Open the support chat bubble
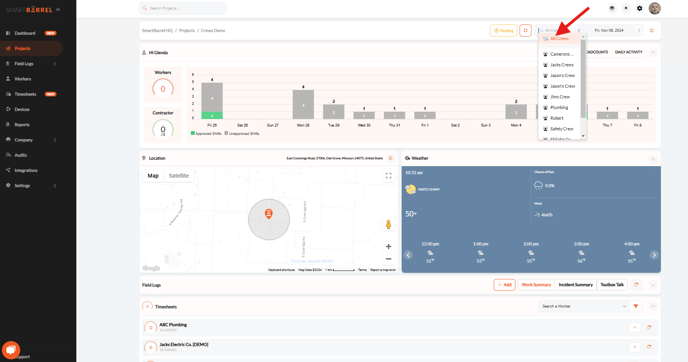Viewport: 688px width, 362px height. [11, 350]
